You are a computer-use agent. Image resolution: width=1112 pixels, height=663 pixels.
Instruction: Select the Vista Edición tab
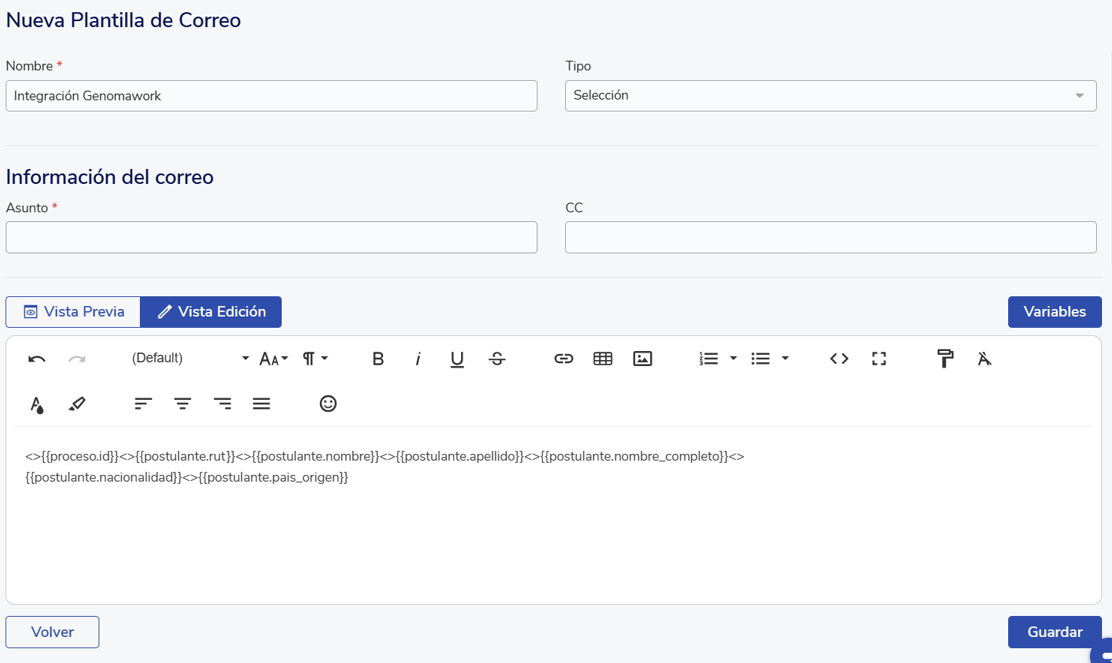click(211, 312)
